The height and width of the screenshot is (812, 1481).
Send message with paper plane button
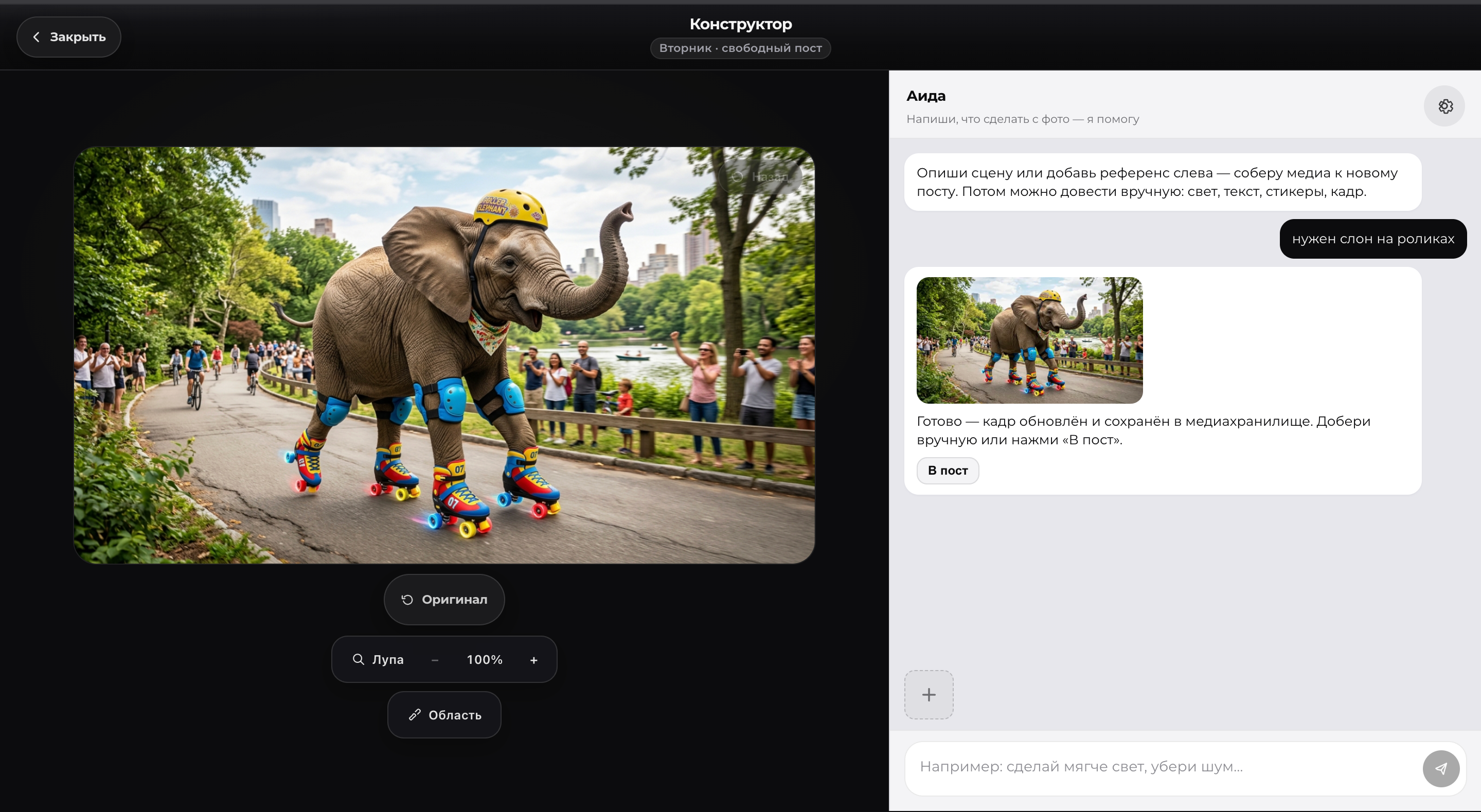pyautogui.click(x=1441, y=768)
